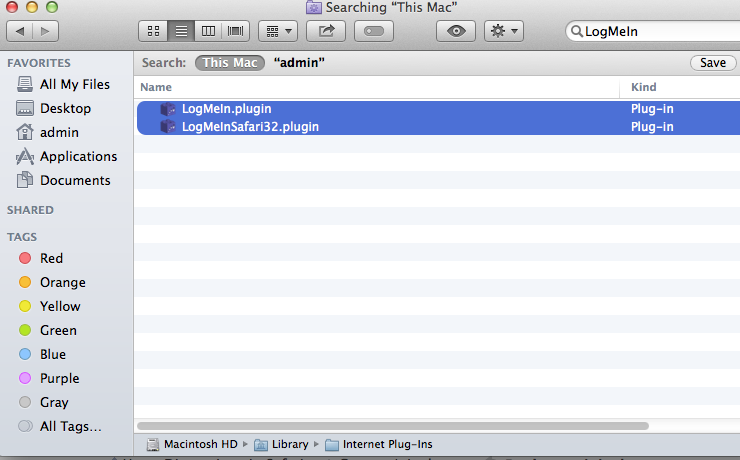Click Internet Plug-Ins in the path bar

click(379, 444)
